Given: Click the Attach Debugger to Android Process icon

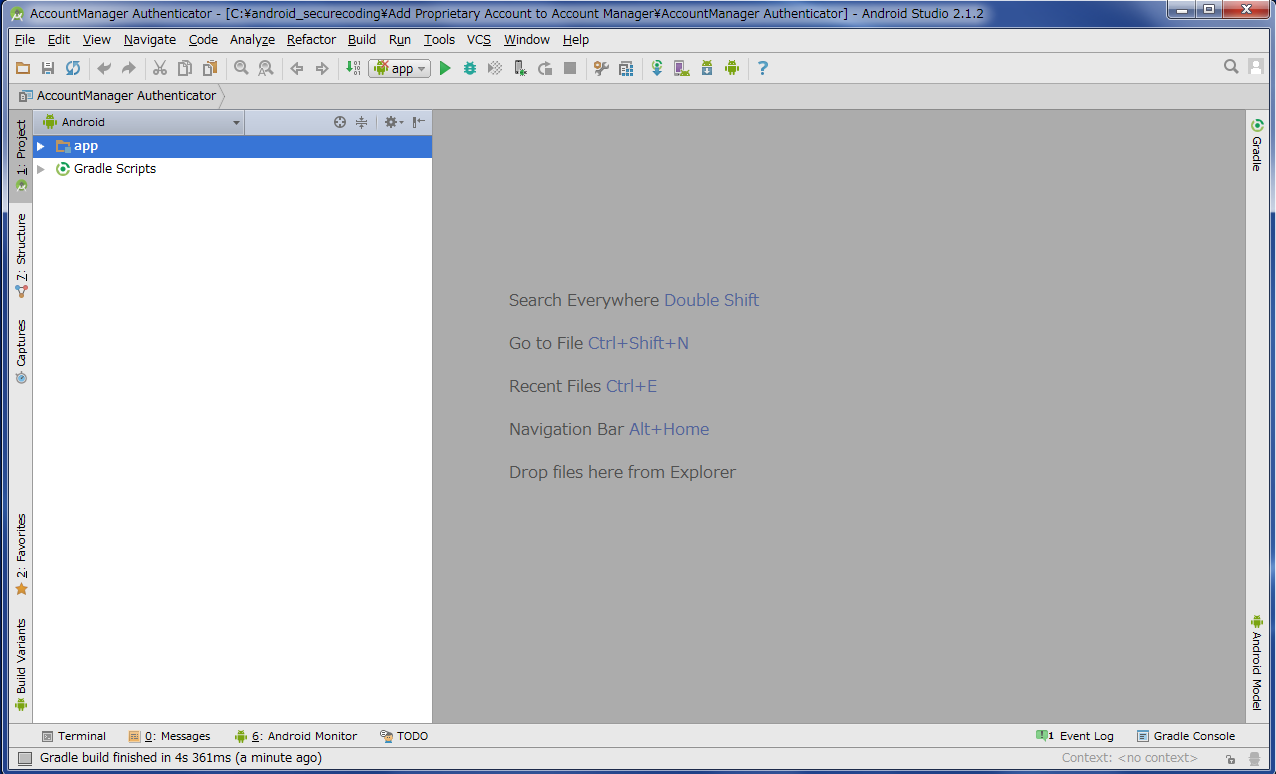Looking at the screenshot, I should 520,68.
